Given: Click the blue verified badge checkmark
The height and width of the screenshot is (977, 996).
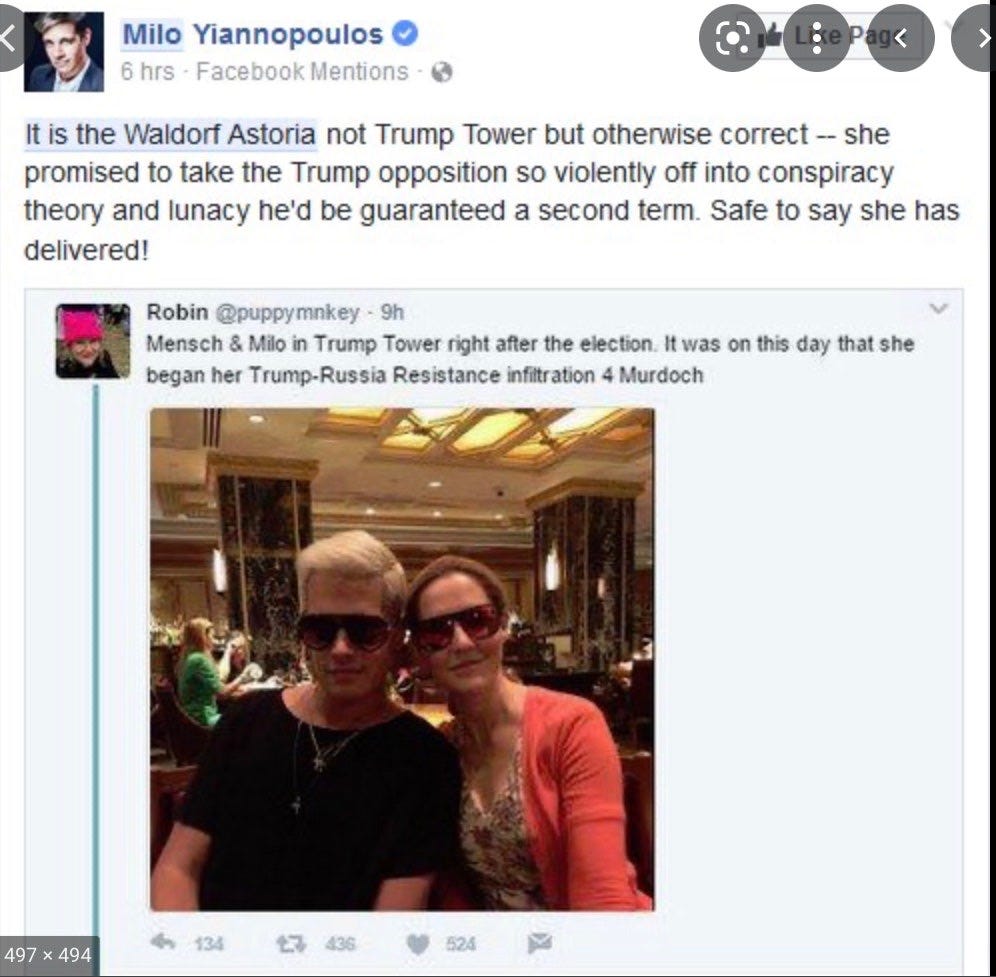Looking at the screenshot, I should point(405,34).
